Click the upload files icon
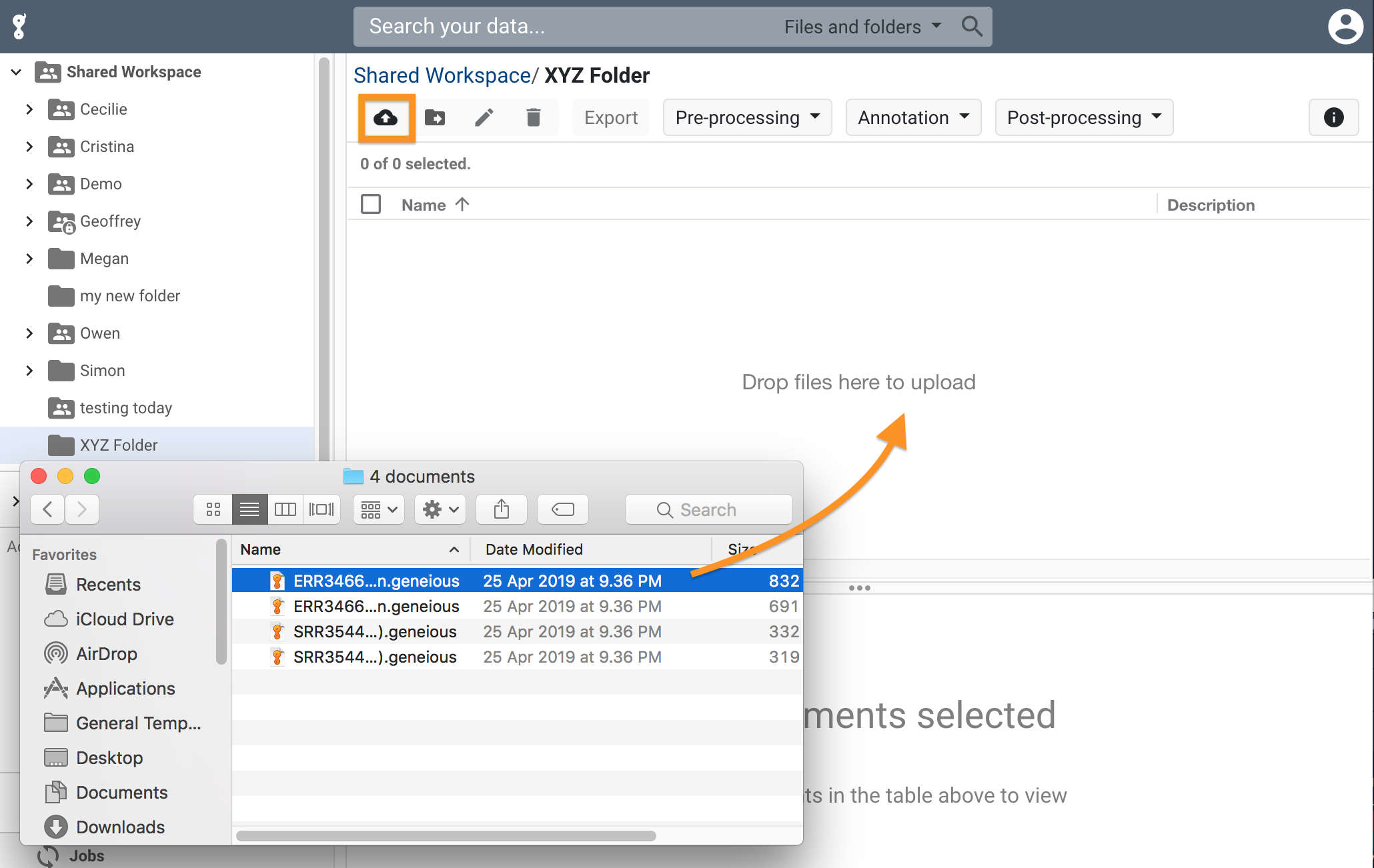Screen dimensions: 1374x868 (x=386, y=117)
